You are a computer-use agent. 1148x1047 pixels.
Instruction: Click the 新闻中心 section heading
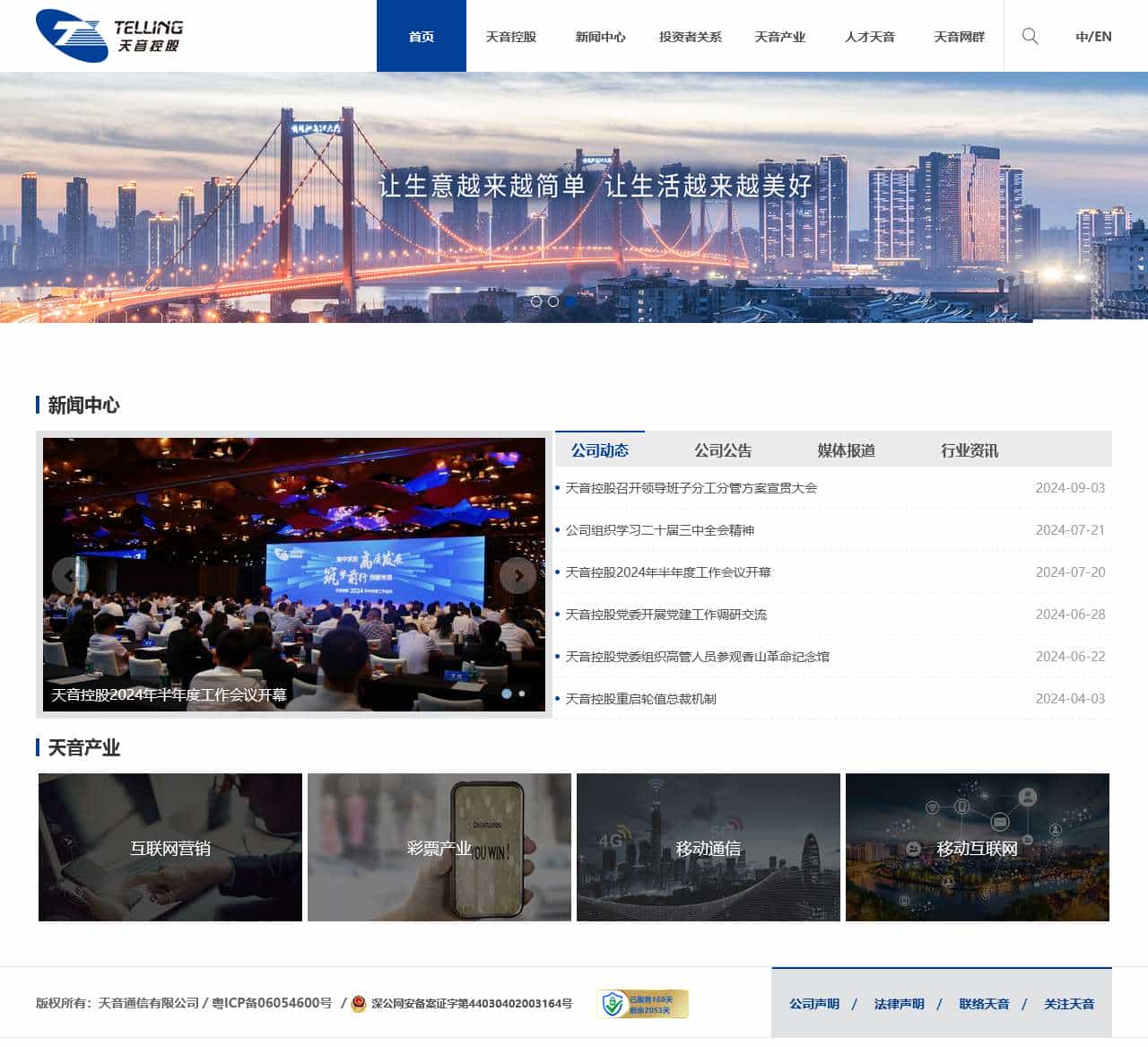(83, 406)
